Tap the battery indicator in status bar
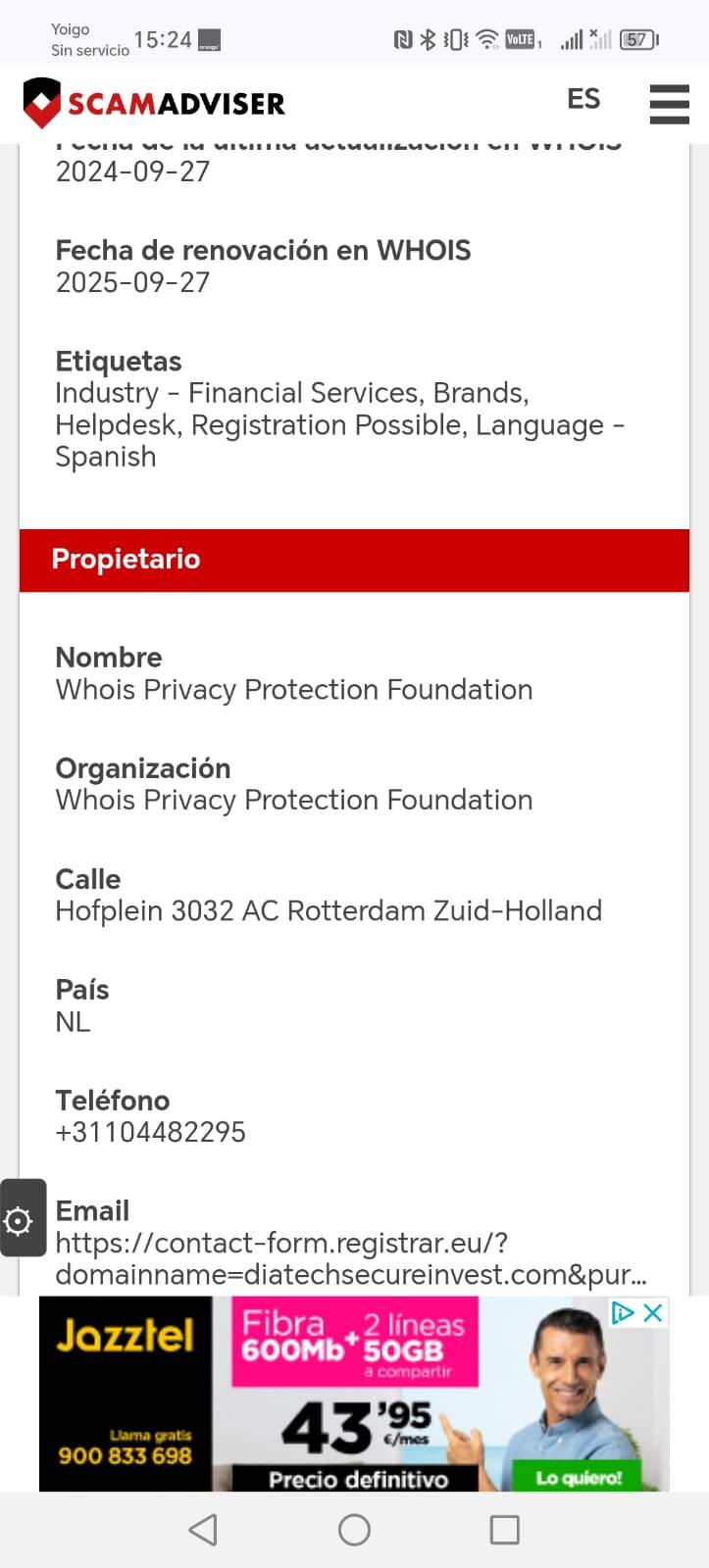709x1568 pixels. click(x=638, y=40)
